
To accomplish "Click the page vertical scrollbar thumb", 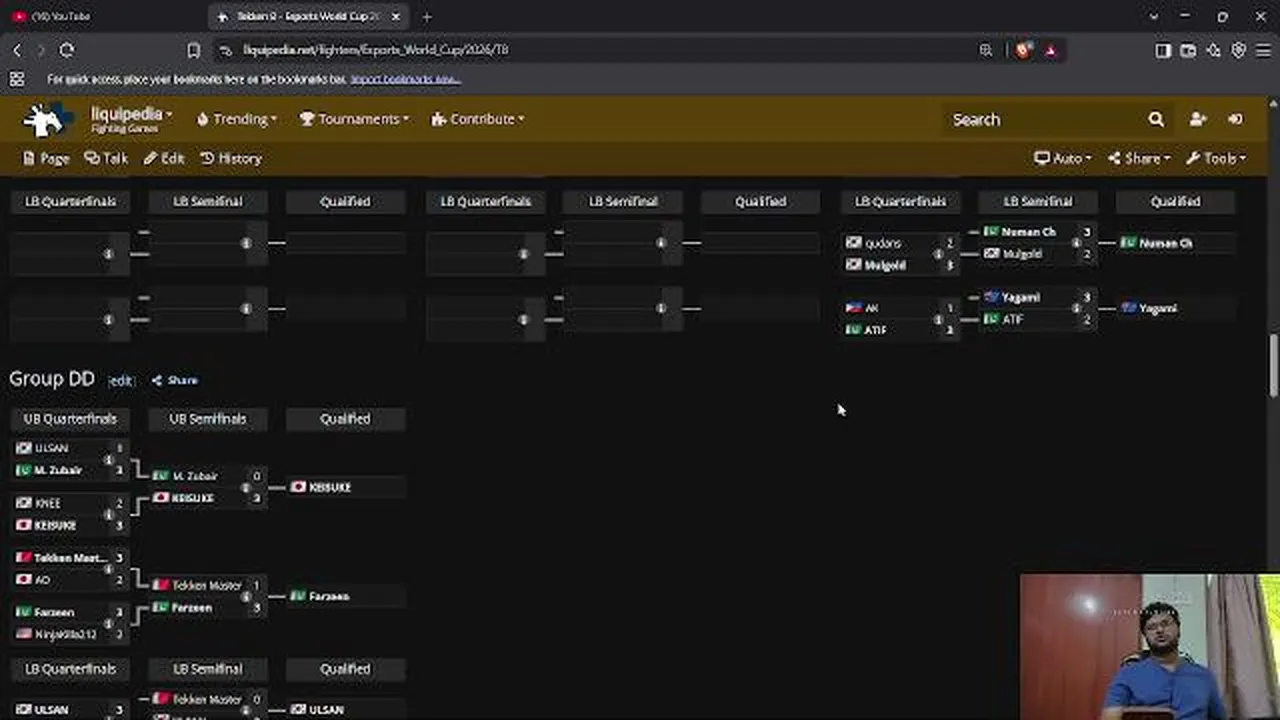I will tap(1273, 365).
